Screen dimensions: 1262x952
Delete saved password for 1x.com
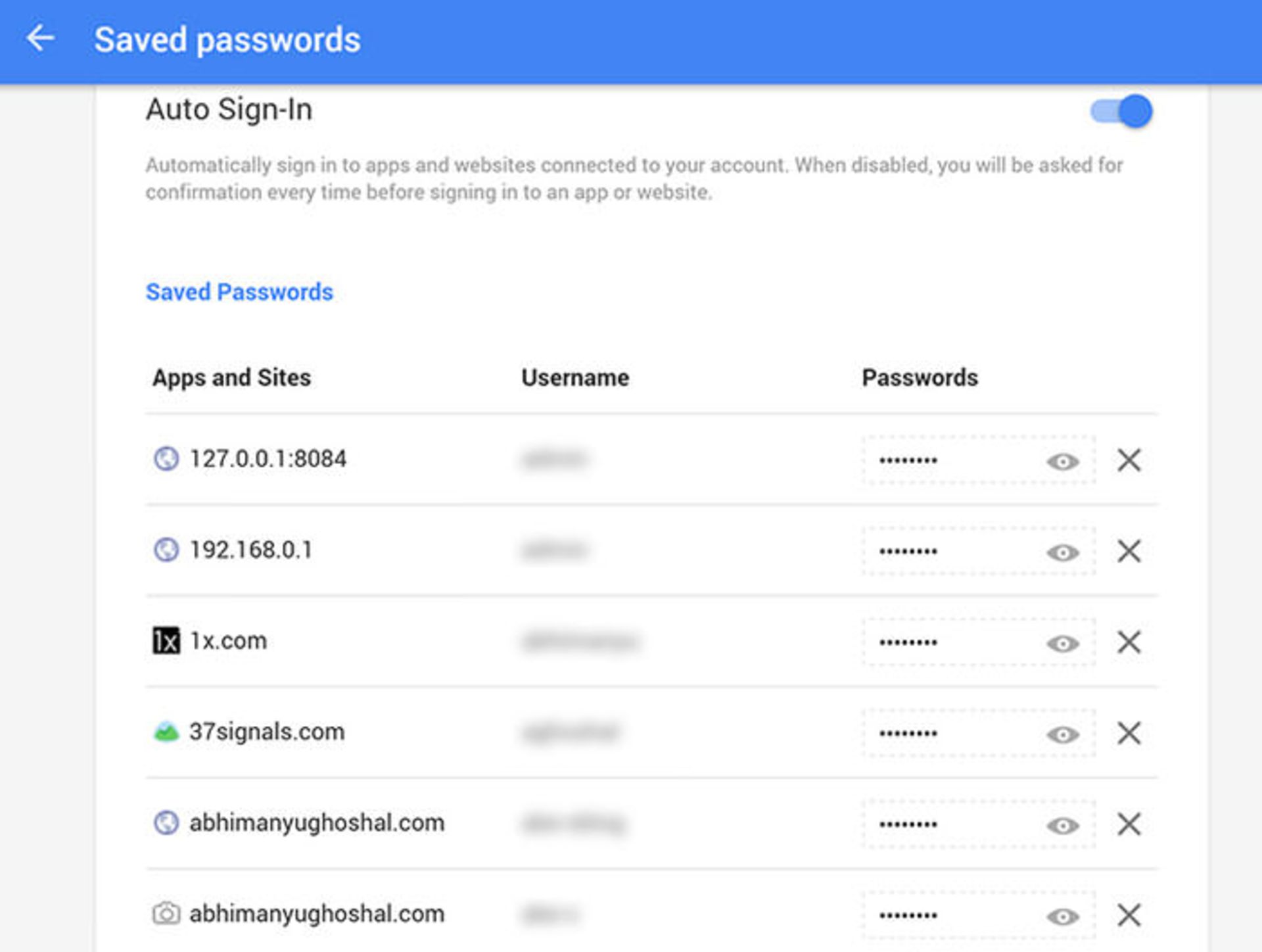pos(1129,642)
